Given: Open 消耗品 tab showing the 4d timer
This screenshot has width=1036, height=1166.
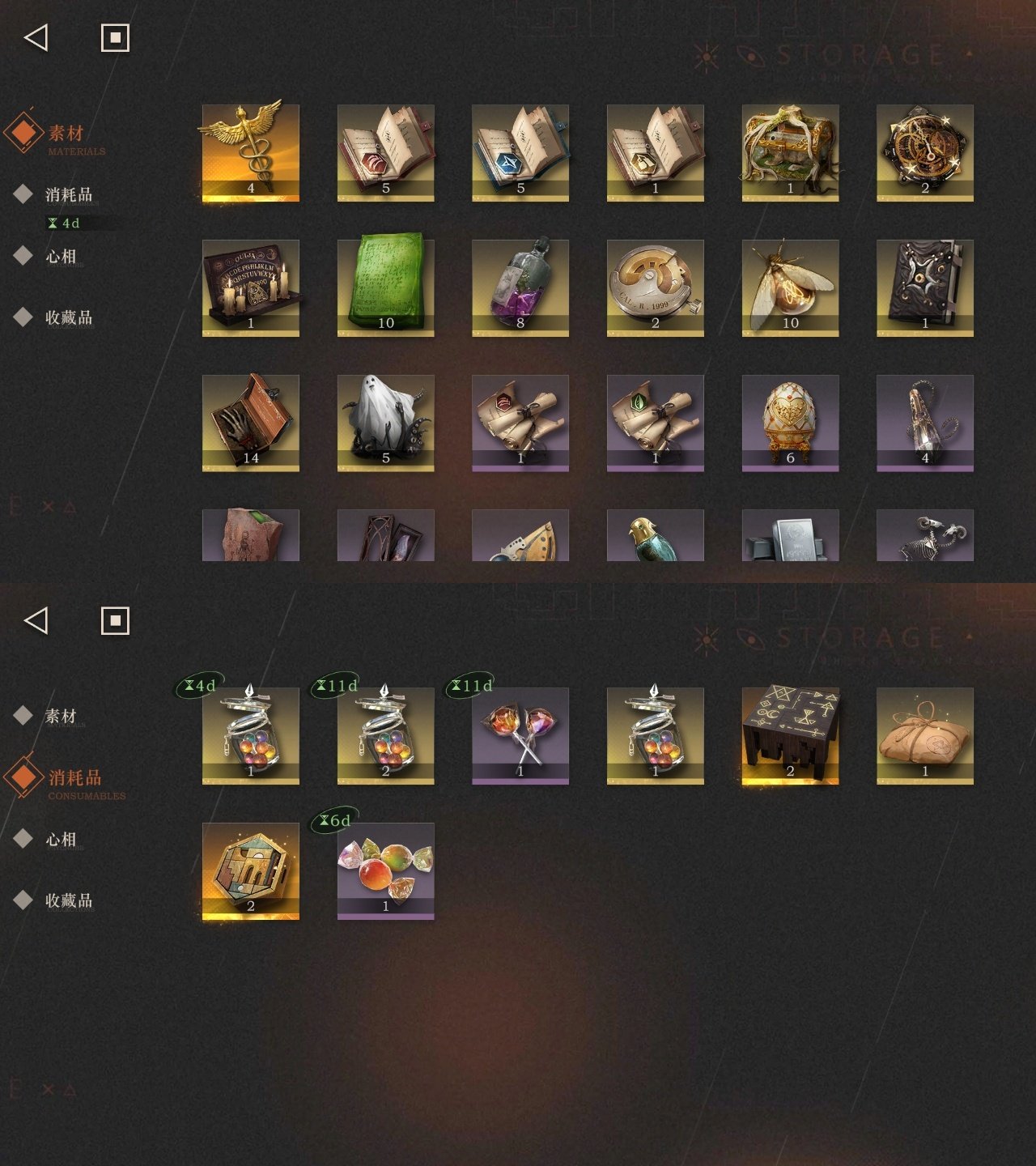Looking at the screenshot, I should (69, 195).
